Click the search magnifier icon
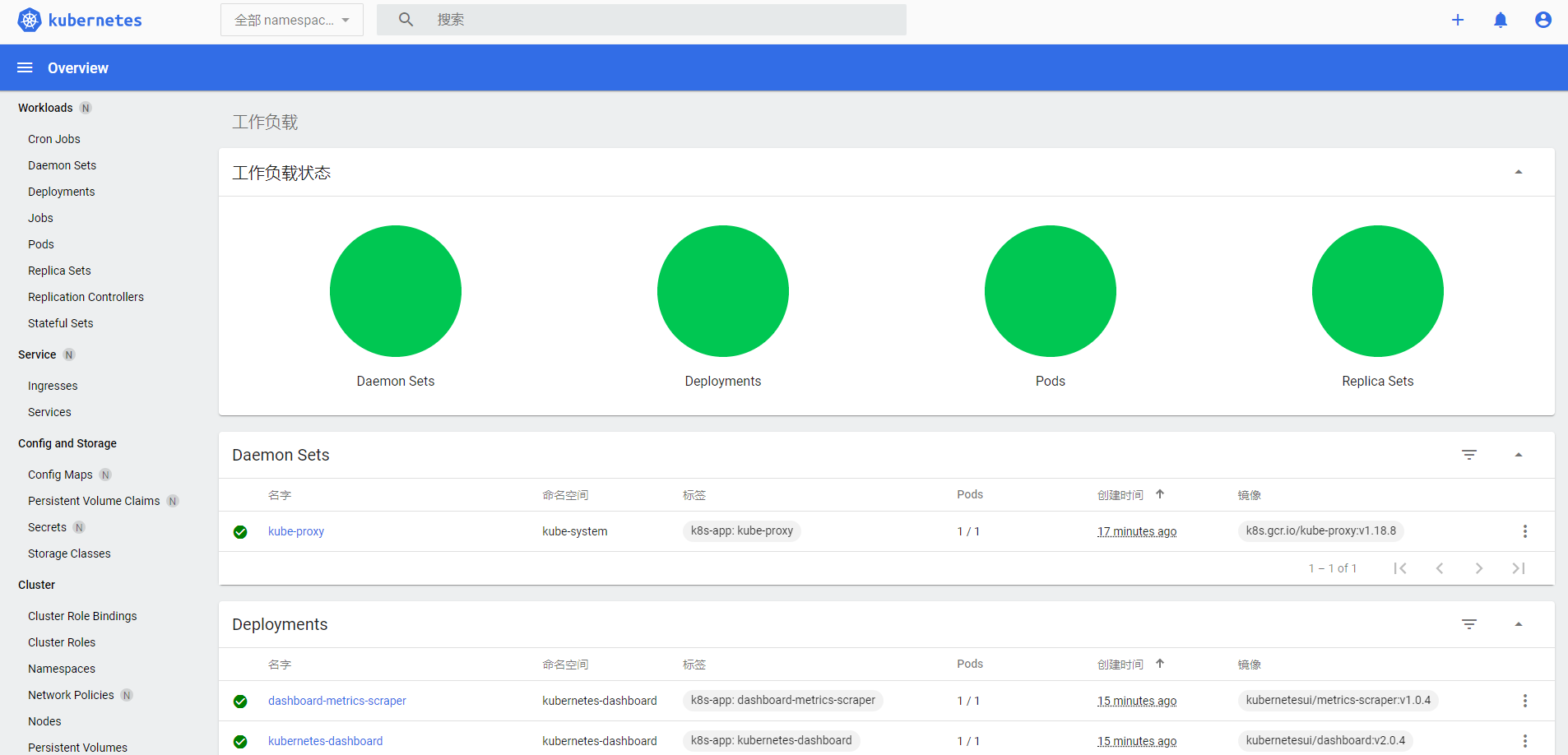1568x755 pixels. [x=406, y=20]
